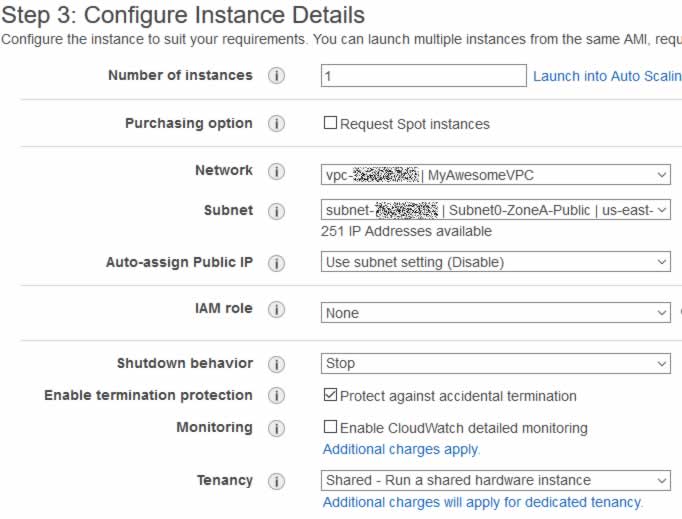The height and width of the screenshot is (519, 682).
Task: Click the Launch into Auto Scaling link
Action: [607, 76]
